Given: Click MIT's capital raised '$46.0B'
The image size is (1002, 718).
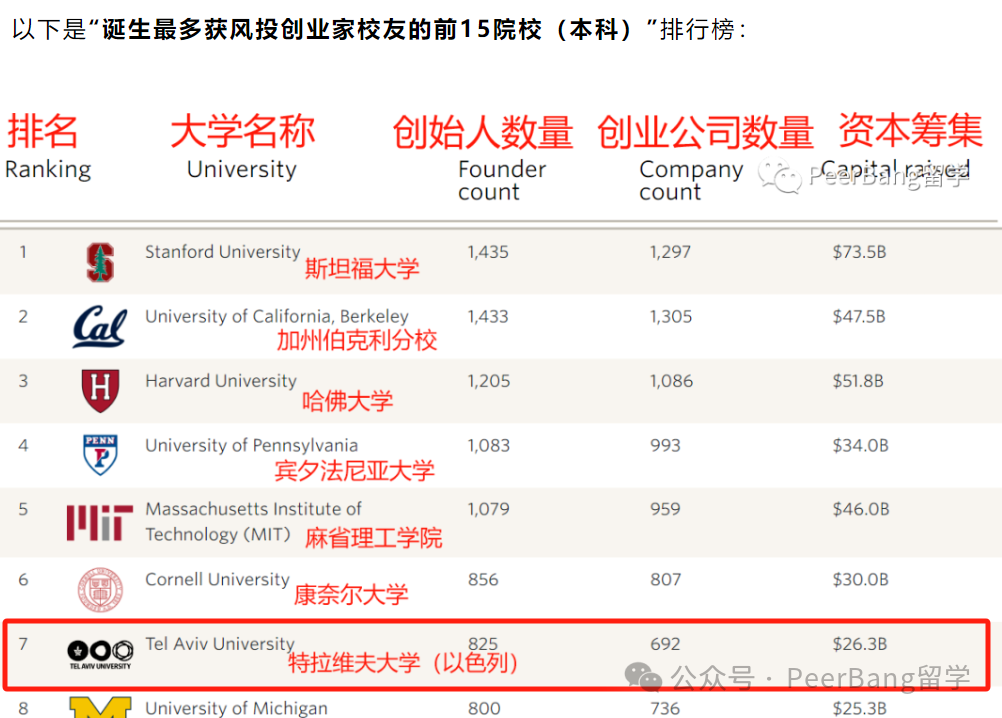Looking at the screenshot, I should (861, 509).
